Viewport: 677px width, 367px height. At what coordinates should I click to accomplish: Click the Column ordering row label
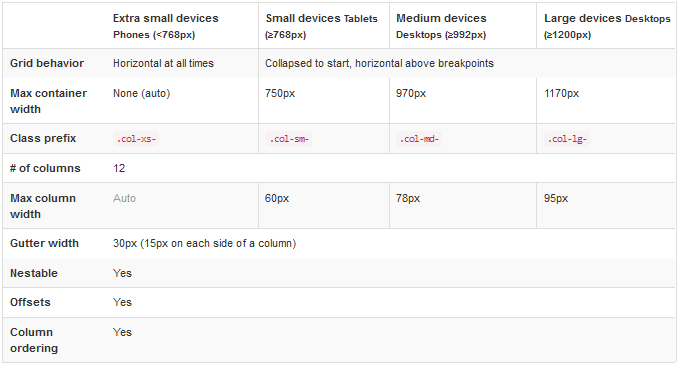click(x=34, y=340)
